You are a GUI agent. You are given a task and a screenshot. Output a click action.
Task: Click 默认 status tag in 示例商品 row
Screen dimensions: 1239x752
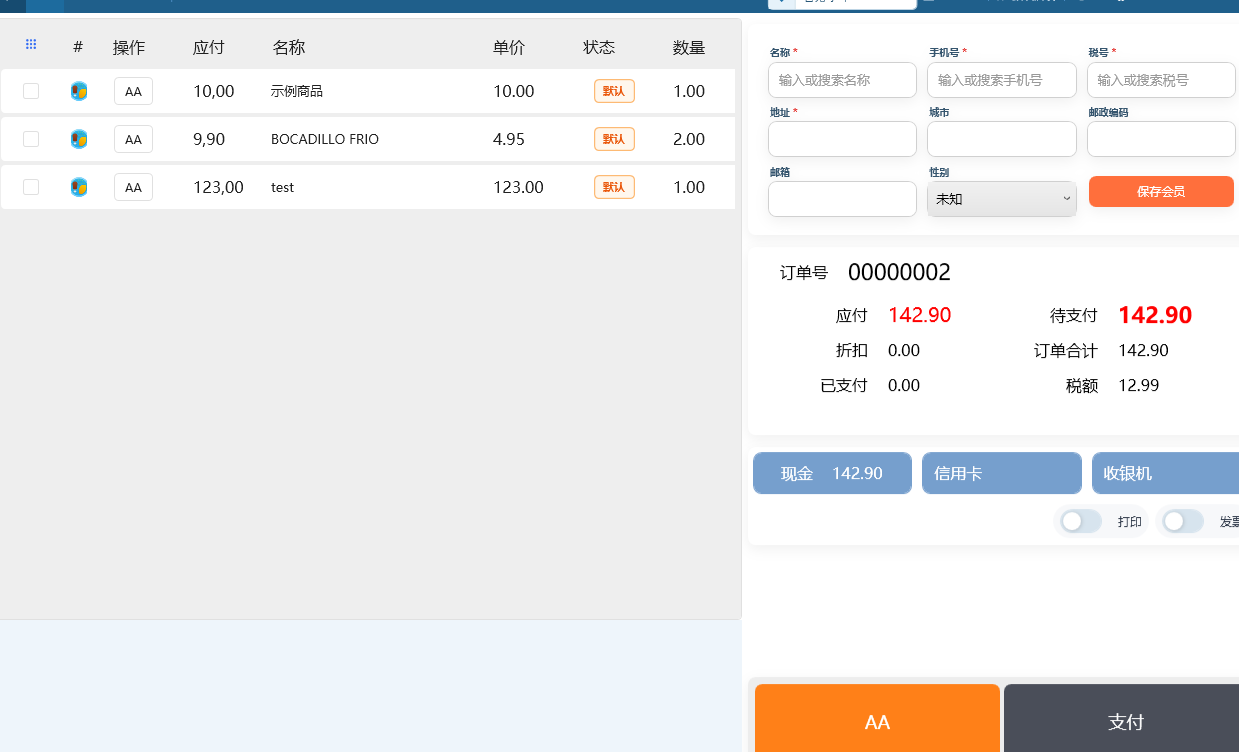pos(614,91)
